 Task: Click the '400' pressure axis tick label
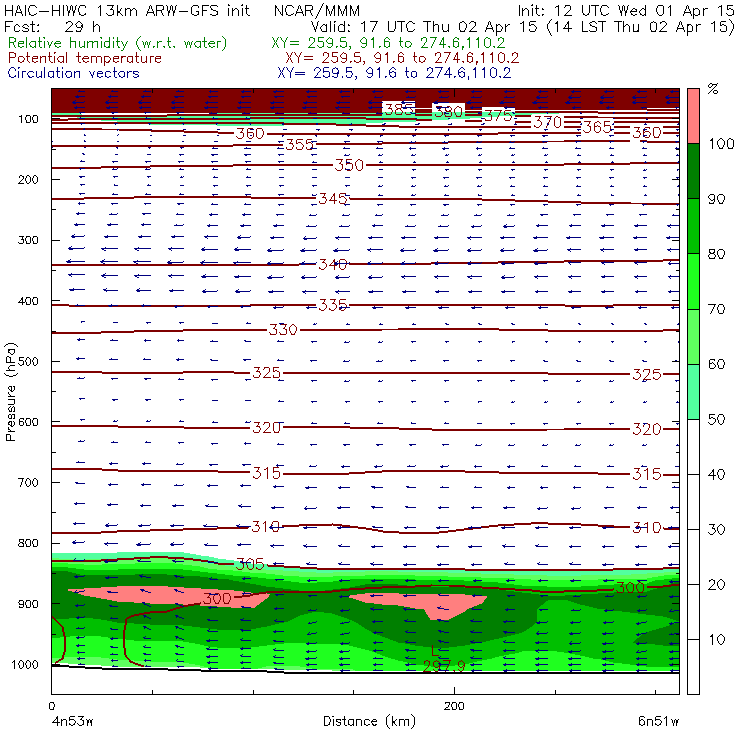pos(28,301)
